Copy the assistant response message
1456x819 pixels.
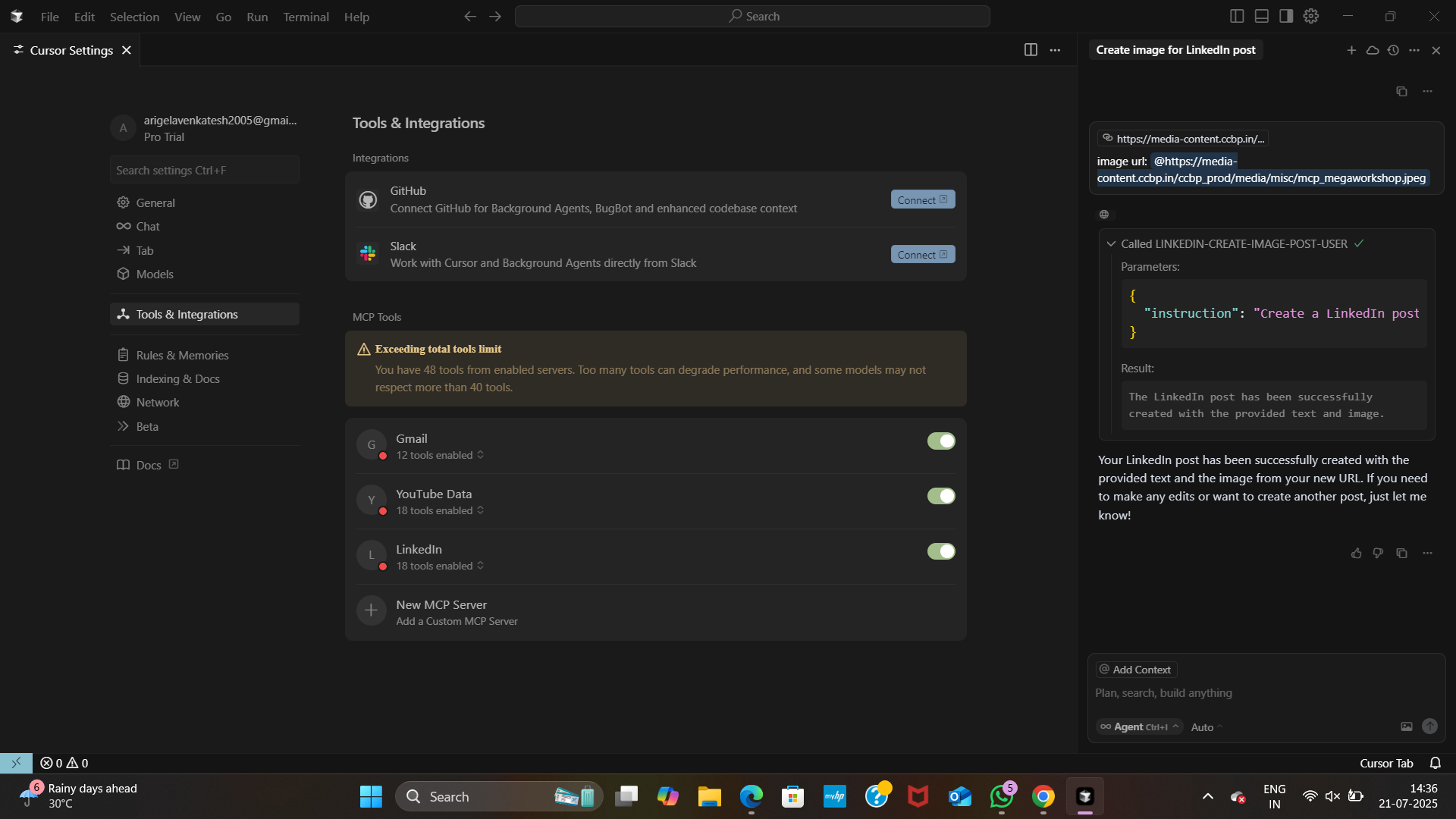1401,553
